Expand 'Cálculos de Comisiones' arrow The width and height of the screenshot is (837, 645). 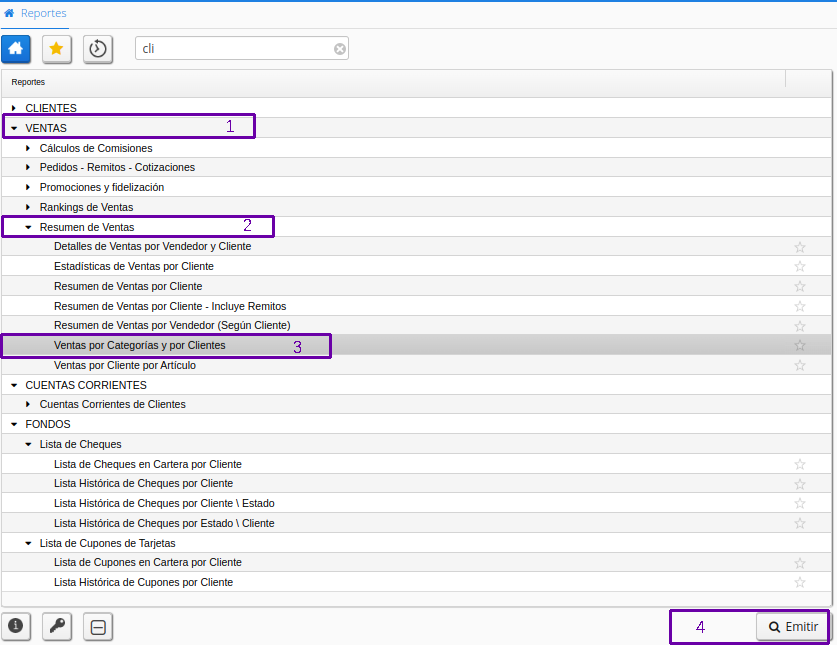28,148
